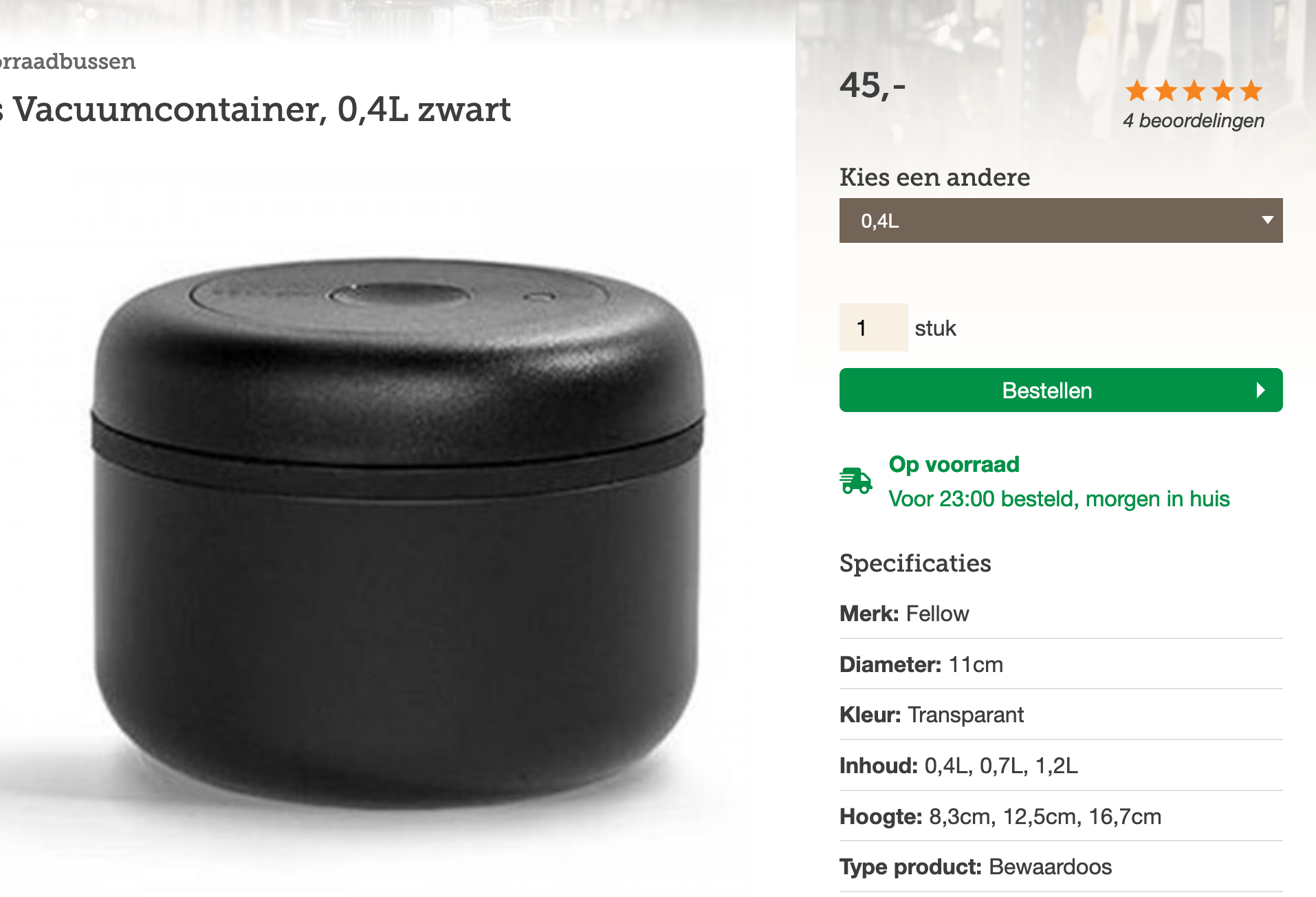This screenshot has height=897, width=1316.
Task: Click the white arrow on the Bestellen button
Action: [x=1260, y=390]
